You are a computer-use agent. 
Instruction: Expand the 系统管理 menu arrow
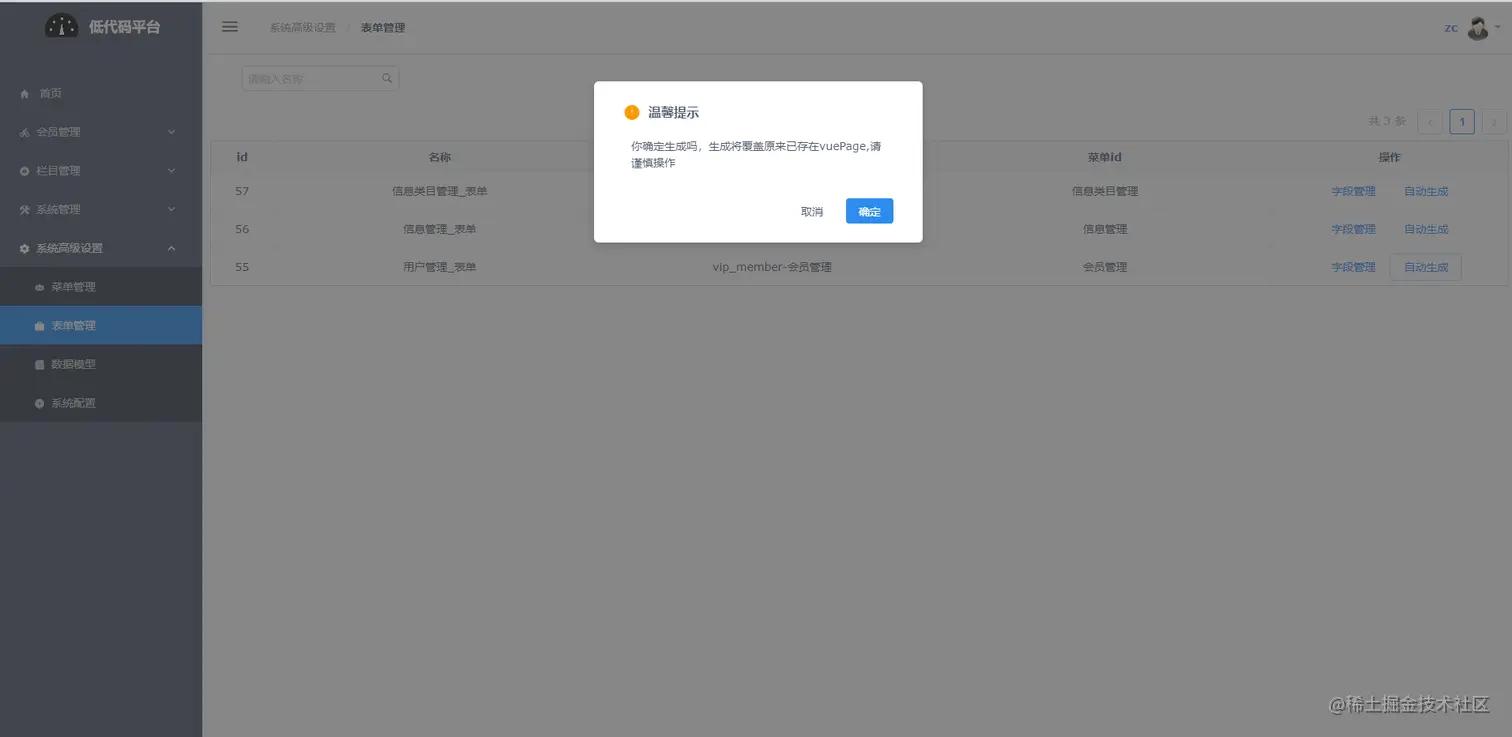[x=172, y=209]
